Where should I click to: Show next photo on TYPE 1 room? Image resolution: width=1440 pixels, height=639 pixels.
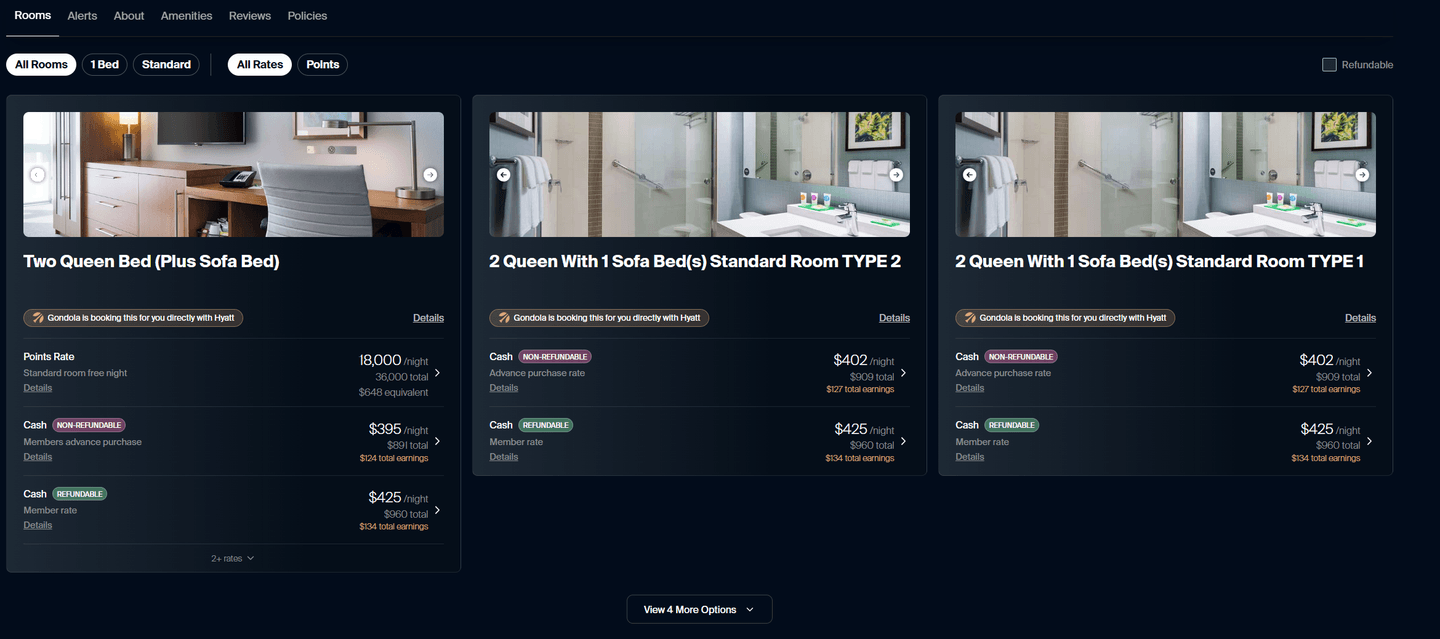1362,175
